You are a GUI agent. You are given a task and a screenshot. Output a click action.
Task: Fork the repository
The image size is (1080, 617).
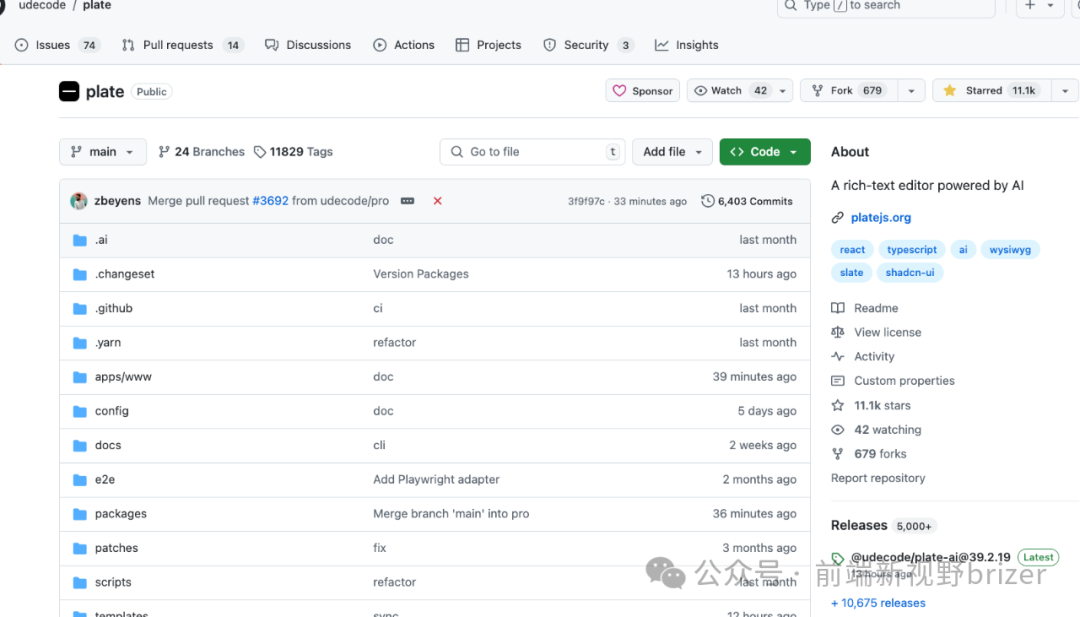[849, 91]
